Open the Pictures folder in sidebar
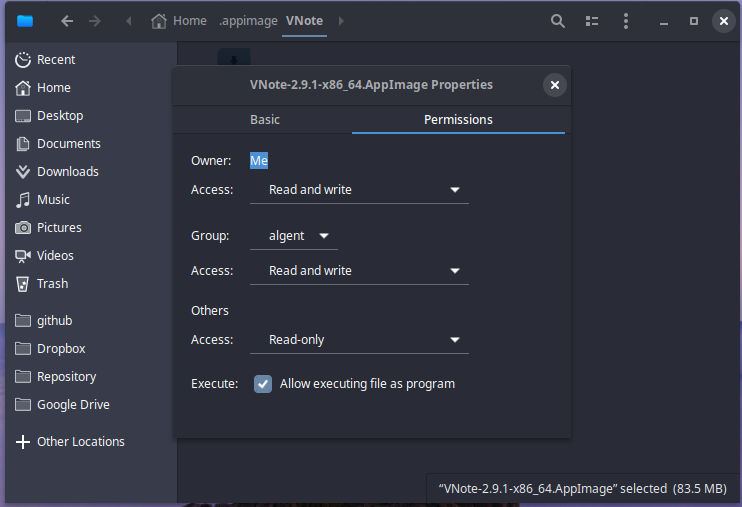The height and width of the screenshot is (507, 742). pyautogui.click(x=59, y=228)
